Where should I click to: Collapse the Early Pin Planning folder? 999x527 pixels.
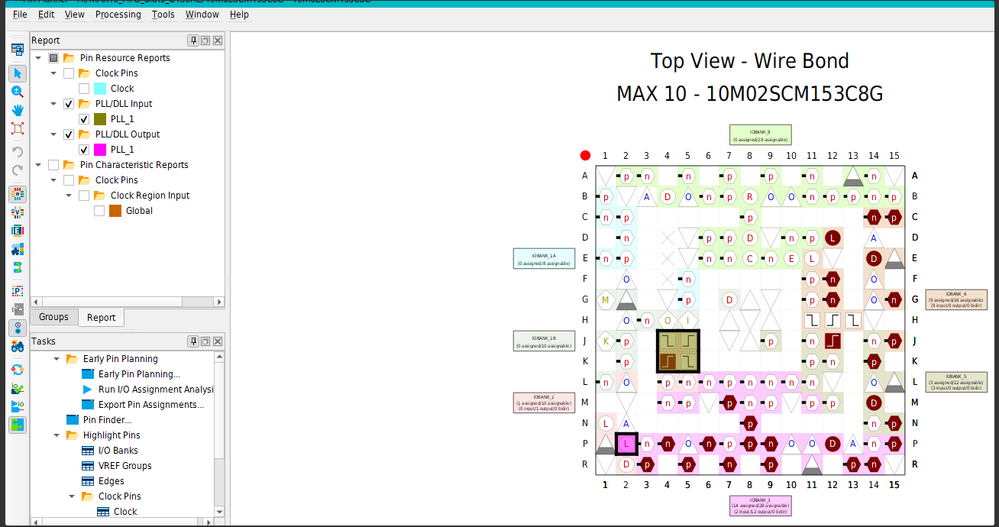(57, 359)
